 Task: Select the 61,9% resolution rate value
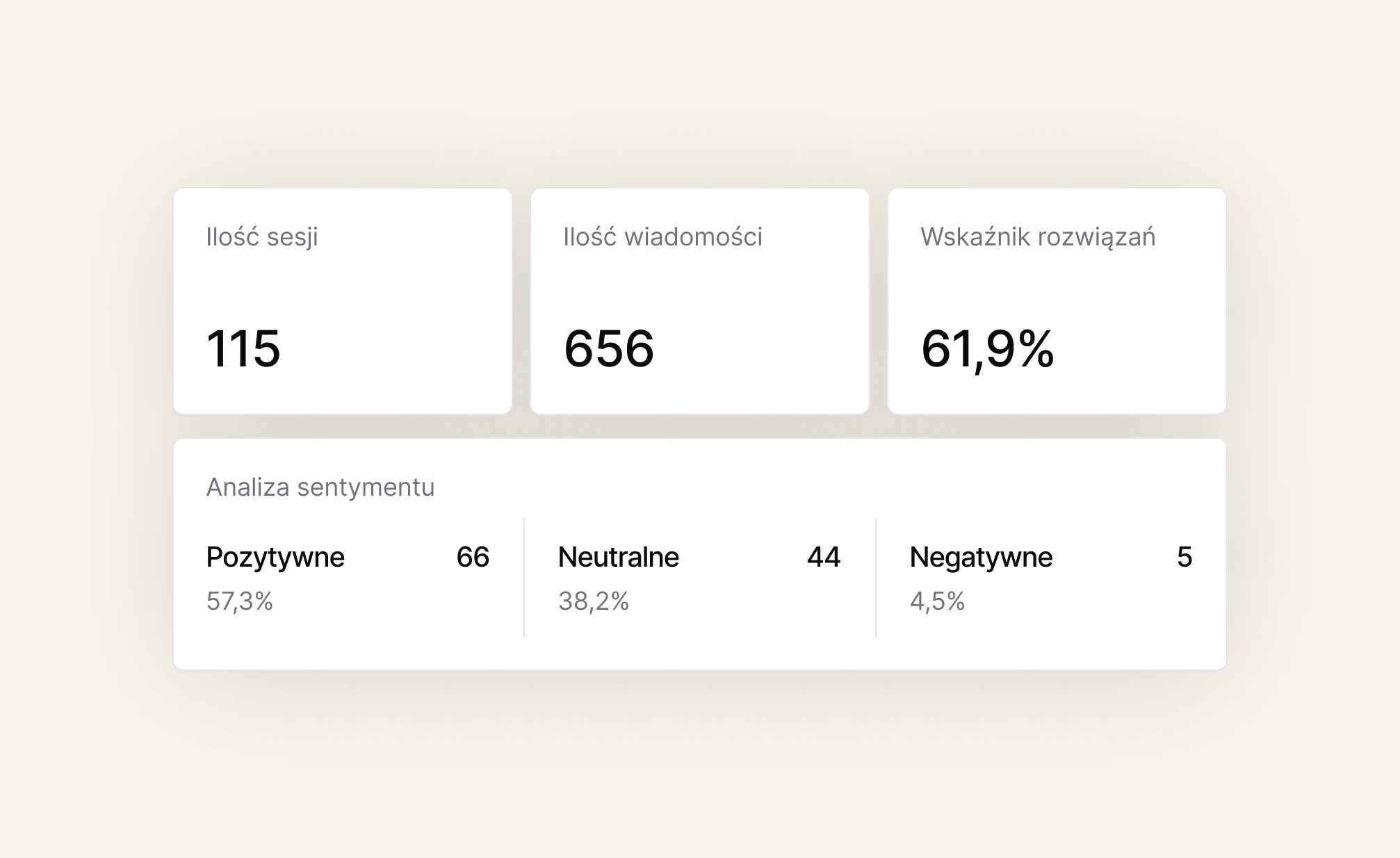[x=987, y=348]
